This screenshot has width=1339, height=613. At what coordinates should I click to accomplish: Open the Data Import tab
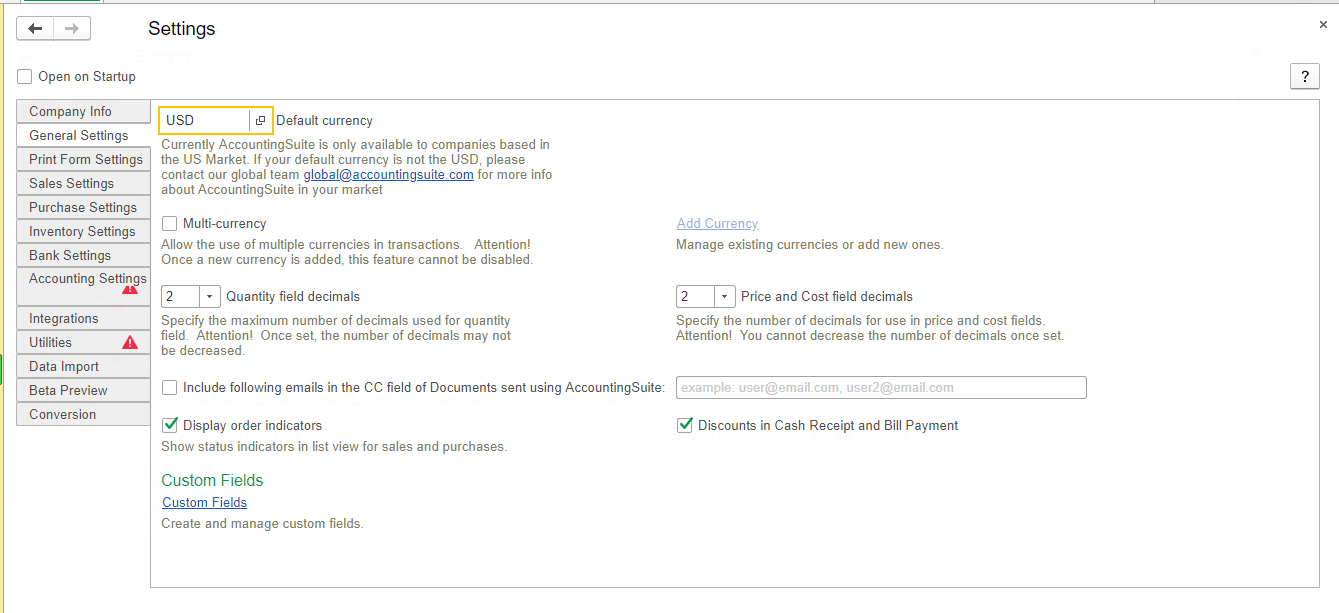point(83,367)
